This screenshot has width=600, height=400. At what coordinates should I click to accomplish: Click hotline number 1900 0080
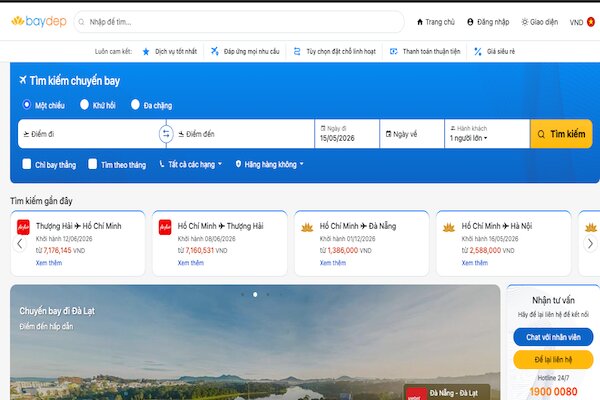pos(553,392)
